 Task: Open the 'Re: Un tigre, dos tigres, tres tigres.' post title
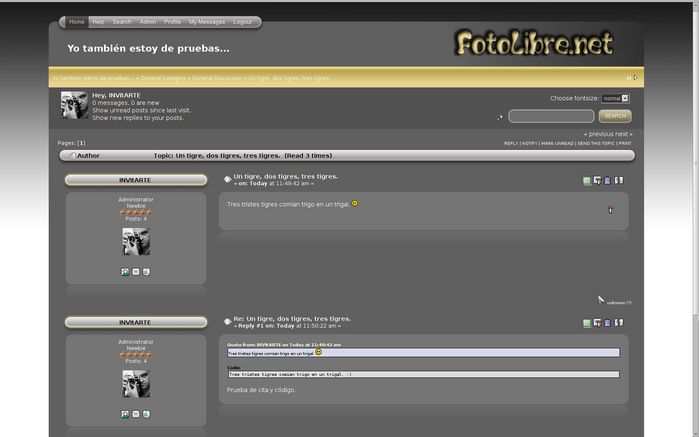(x=292, y=319)
